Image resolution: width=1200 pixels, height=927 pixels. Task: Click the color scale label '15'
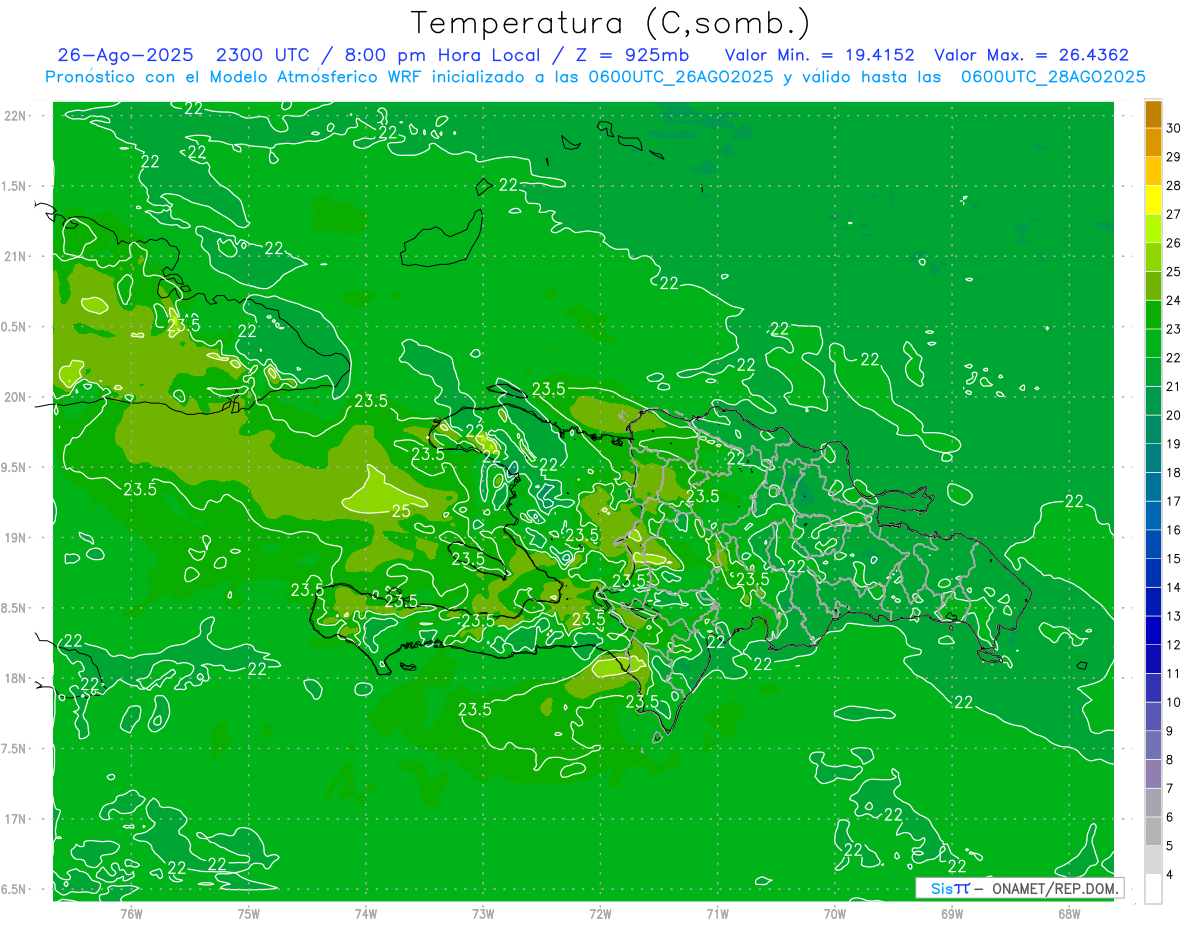tap(1174, 558)
